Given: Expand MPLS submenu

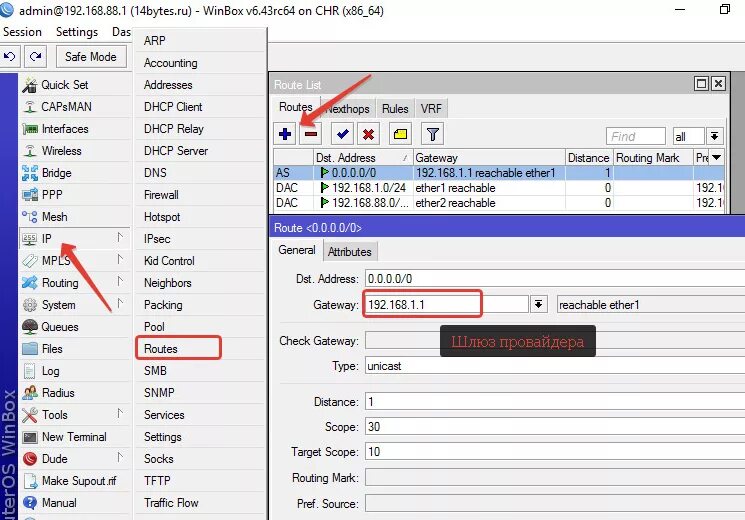Looking at the screenshot, I should coord(75,260).
